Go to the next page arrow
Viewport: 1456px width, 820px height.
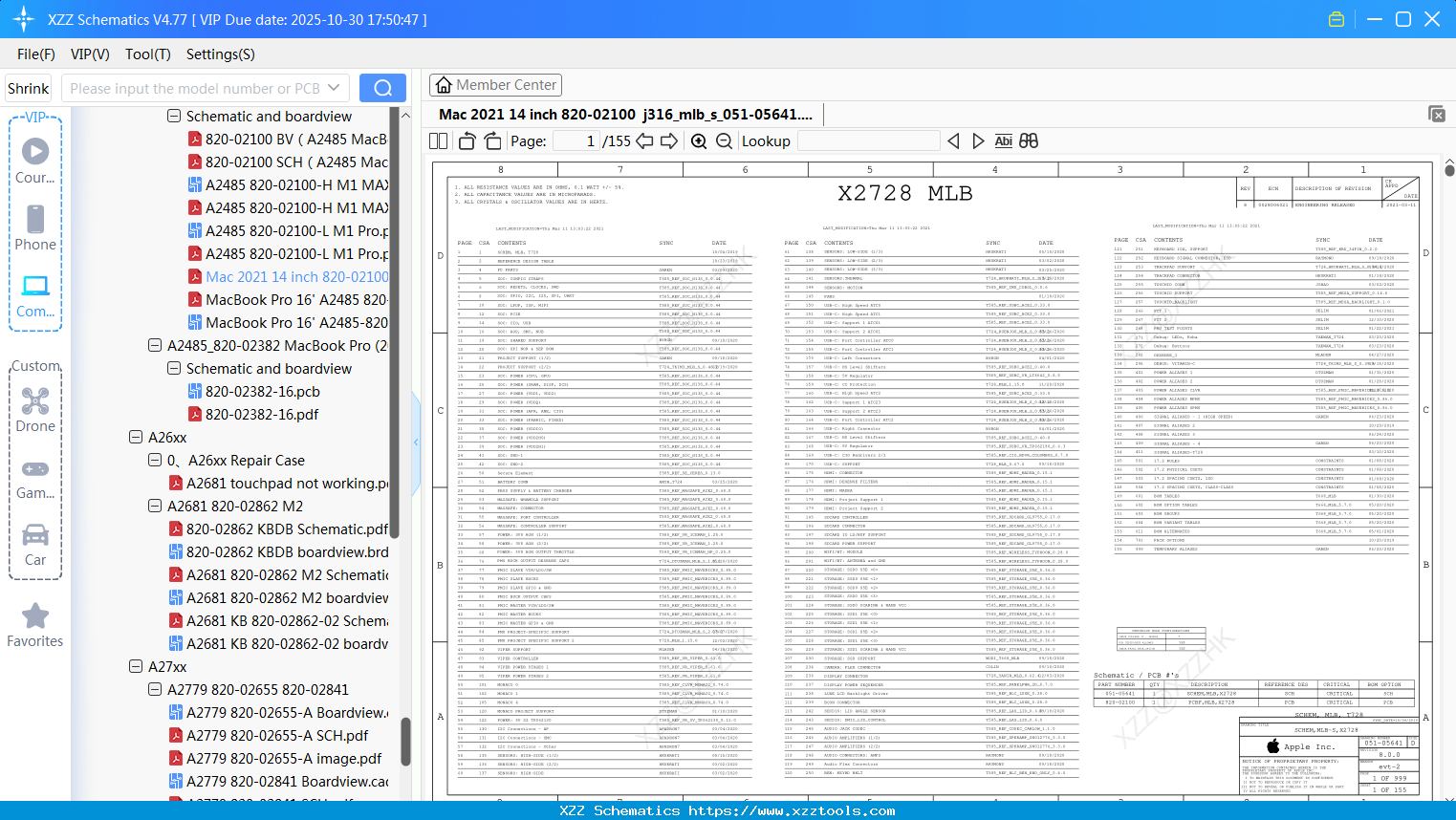tap(669, 141)
